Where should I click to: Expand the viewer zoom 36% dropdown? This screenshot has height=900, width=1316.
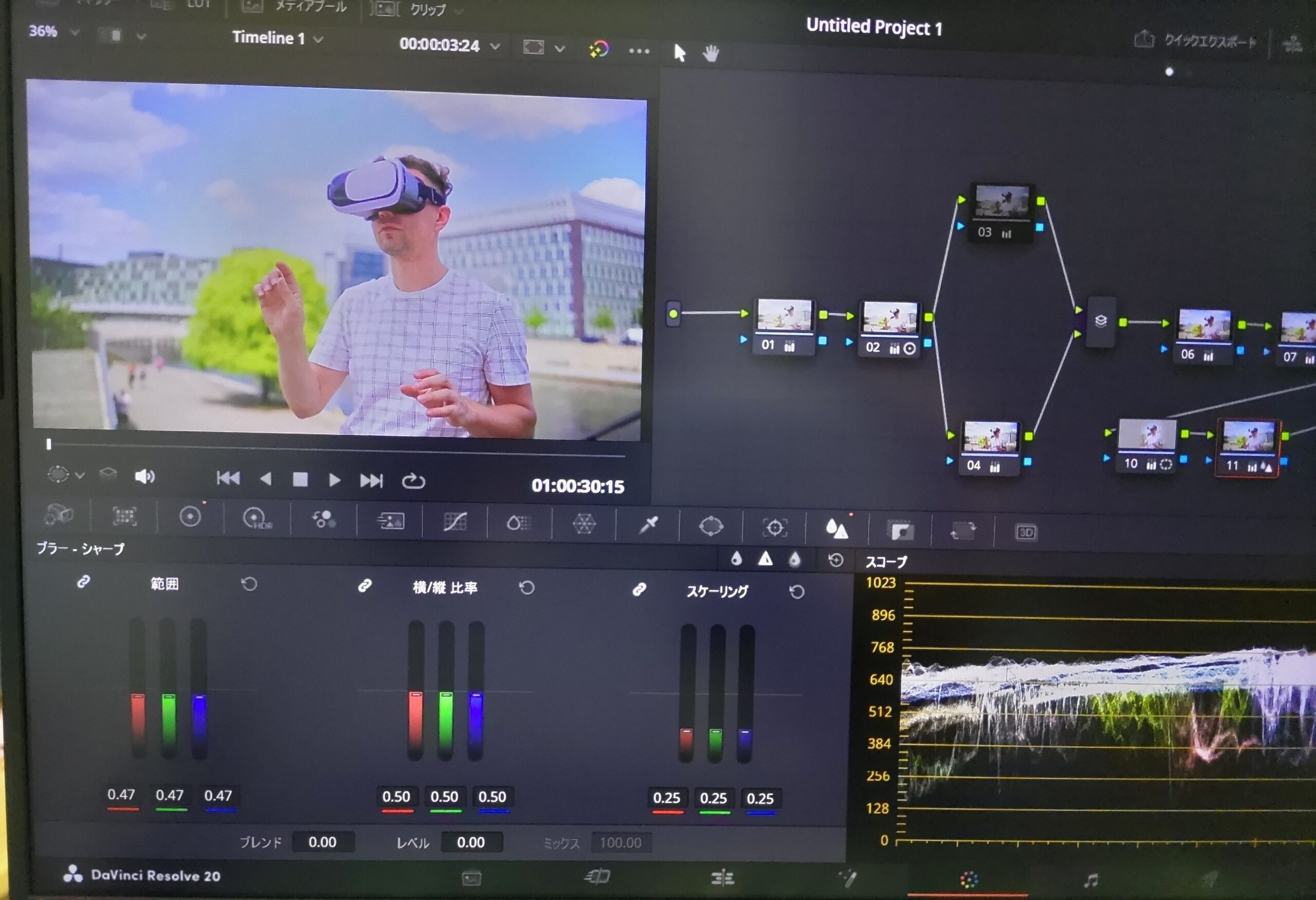point(74,32)
